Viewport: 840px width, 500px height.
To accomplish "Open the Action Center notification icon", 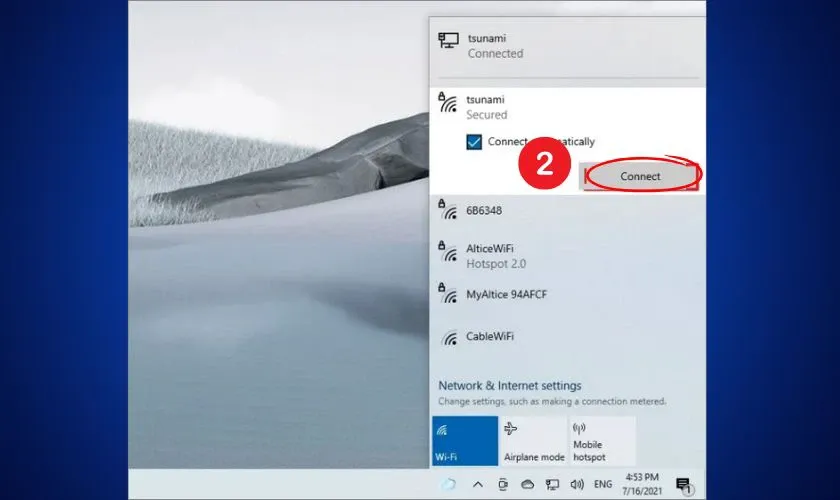I will coord(684,486).
